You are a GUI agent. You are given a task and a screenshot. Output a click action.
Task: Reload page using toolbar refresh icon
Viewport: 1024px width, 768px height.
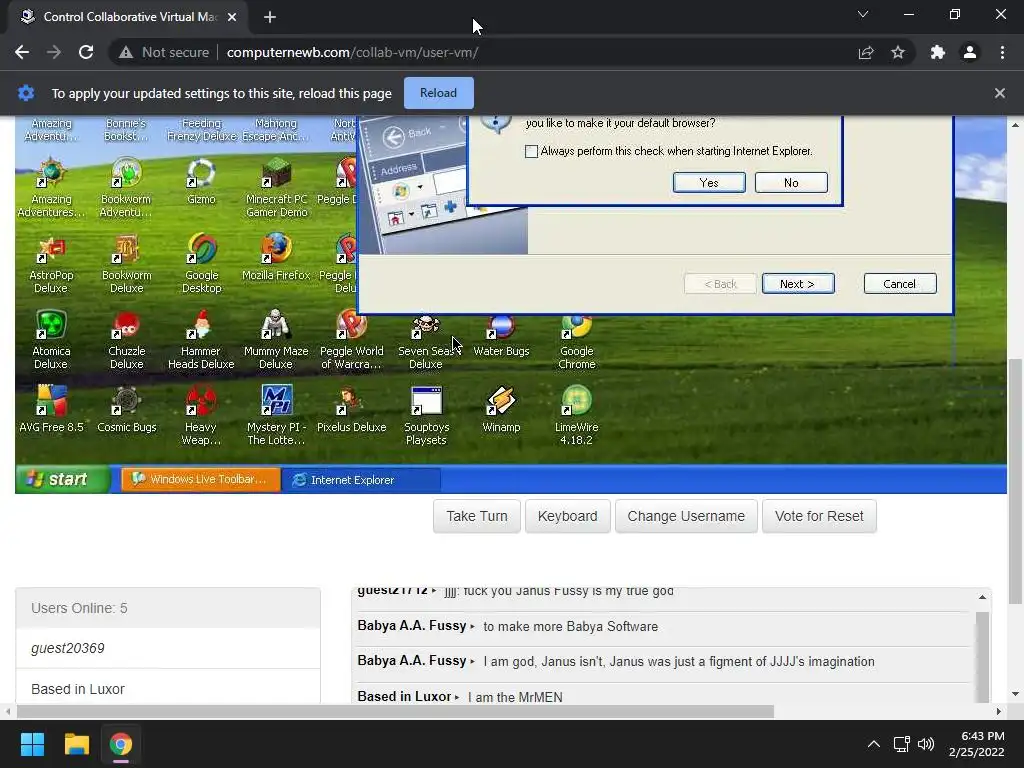click(x=86, y=52)
